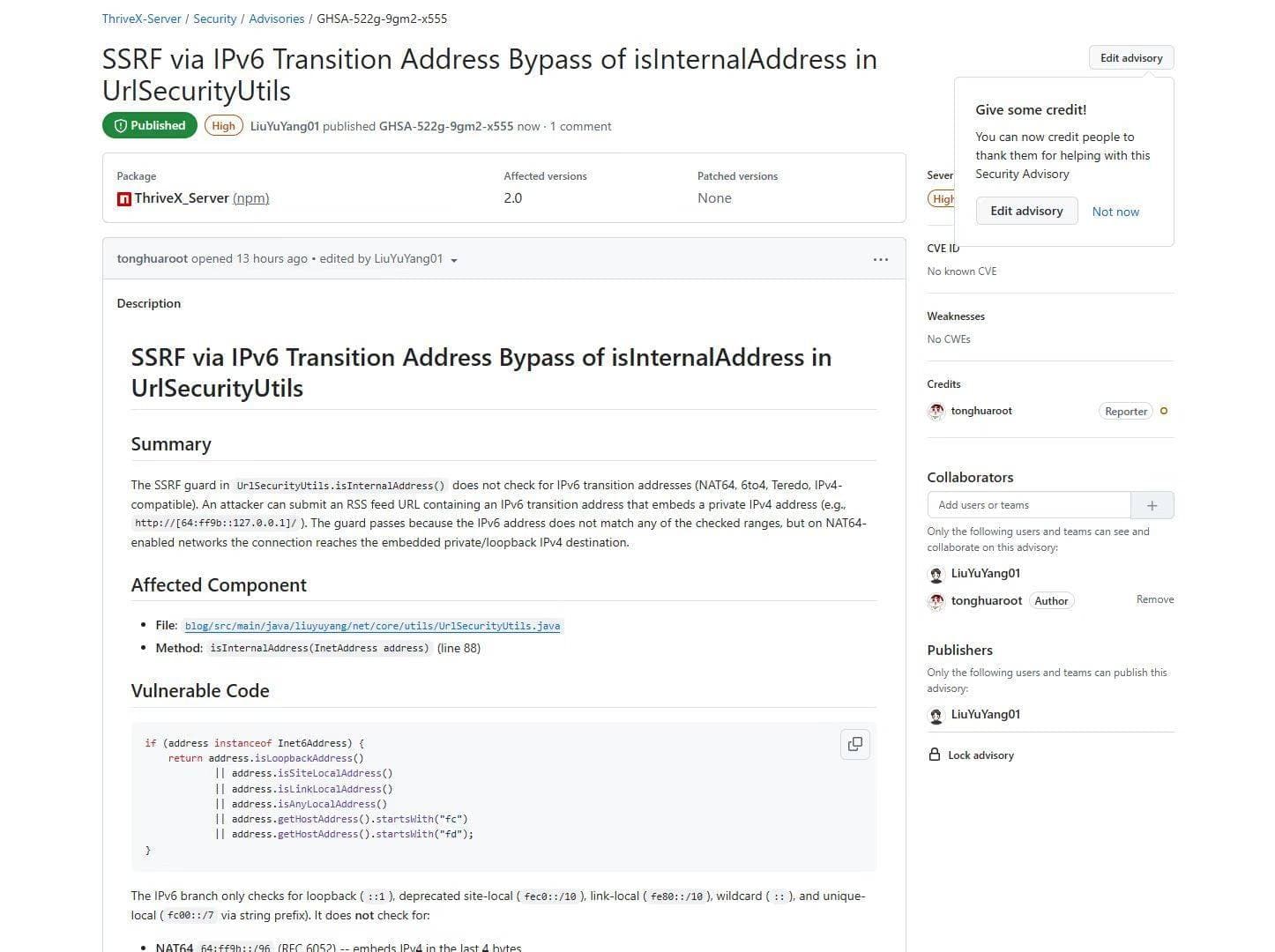Open the UrlSecurityUtils.java file link
This screenshot has height=952, width=1275.
pyautogui.click(x=372, y=626)
